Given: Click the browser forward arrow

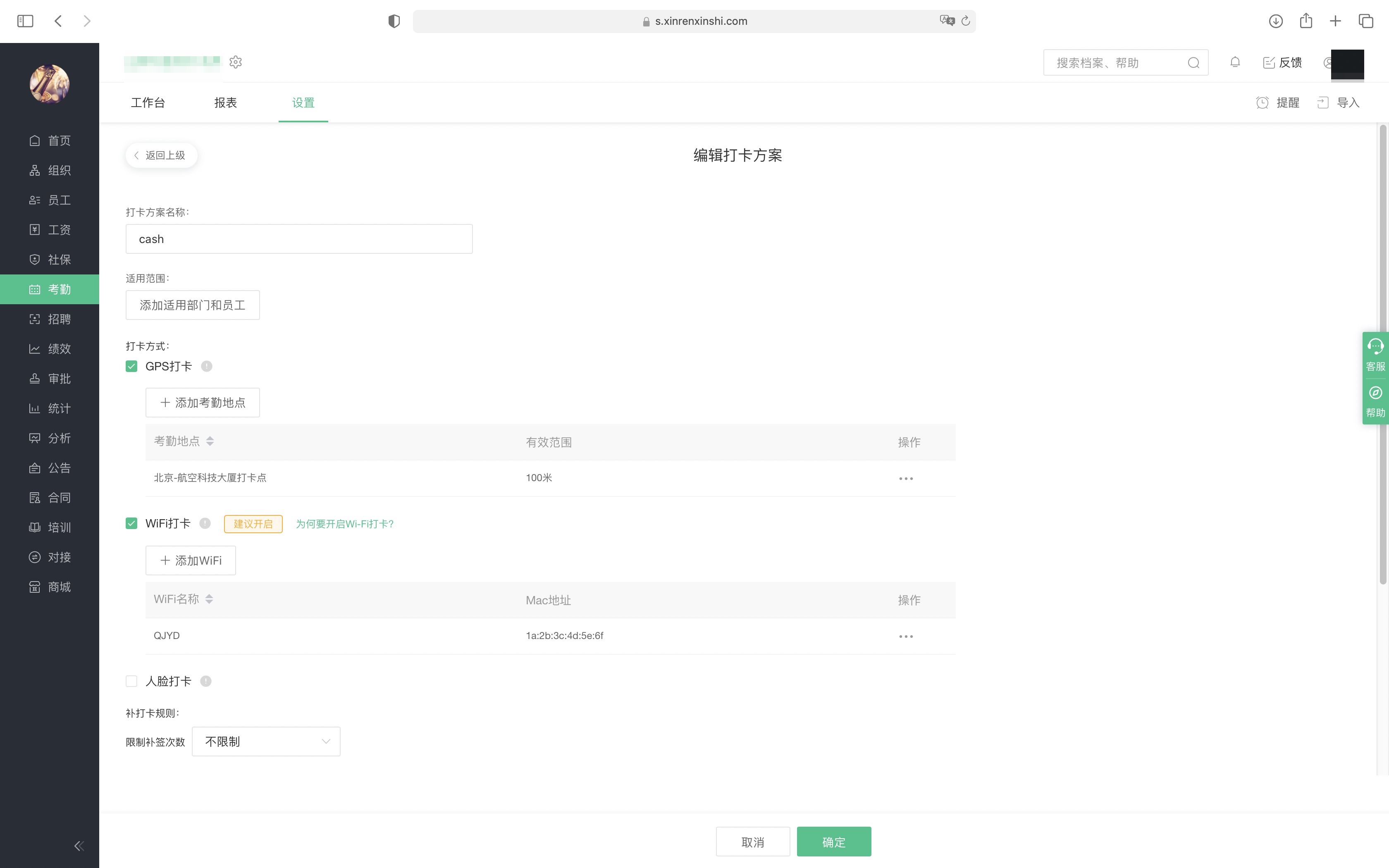Looking at the screenshot, I should [87, 21].
